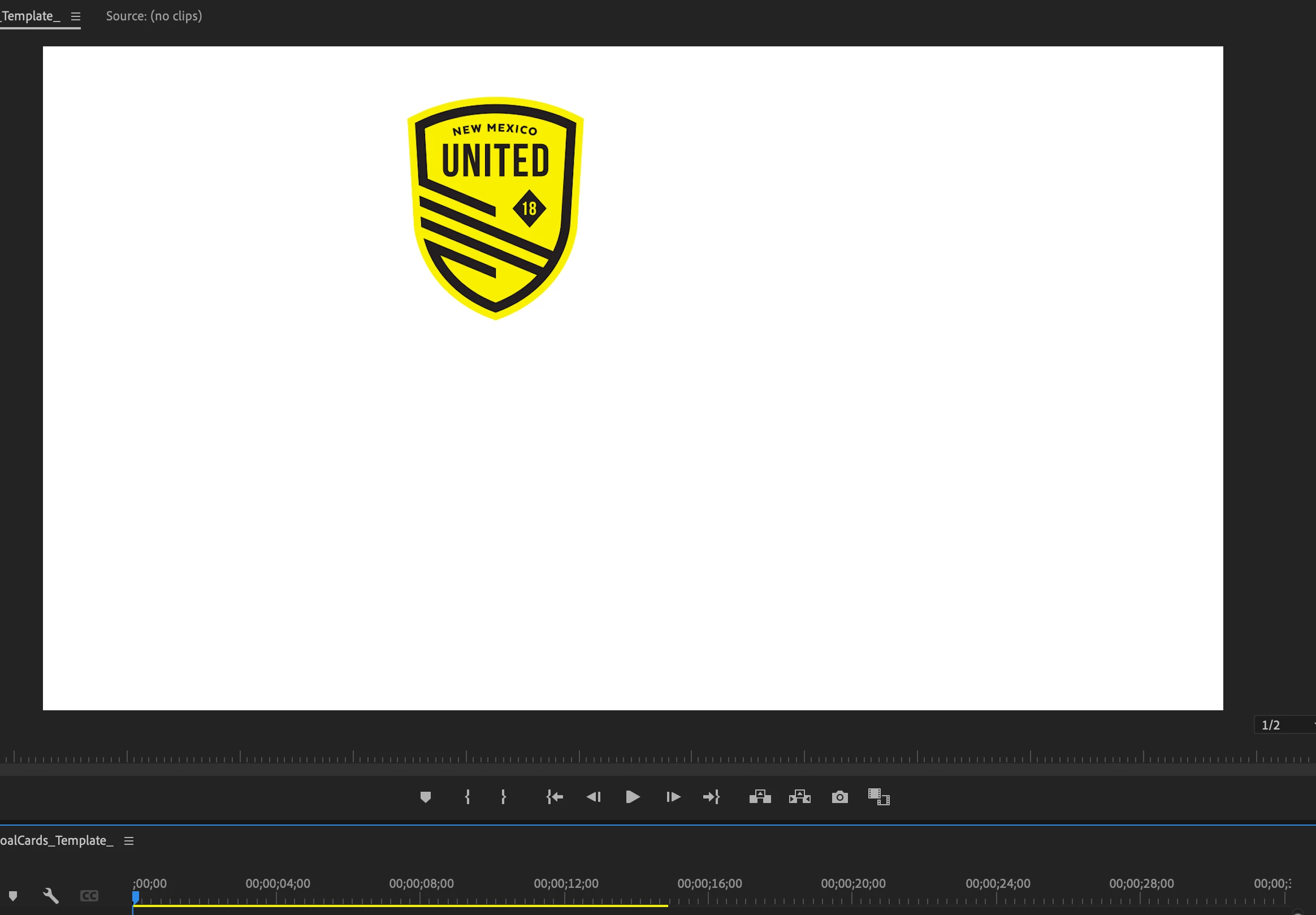Go to In point

(554, 797)
